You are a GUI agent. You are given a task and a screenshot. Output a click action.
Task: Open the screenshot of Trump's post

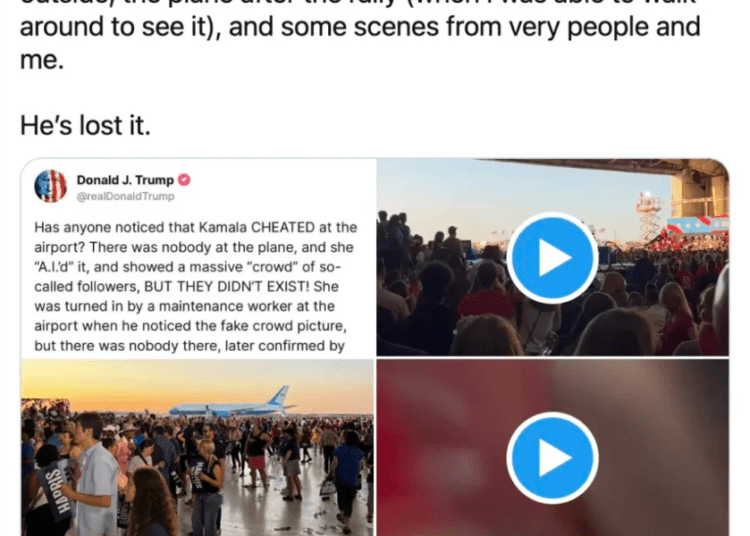pyautogui.click(x=198, y=258)
